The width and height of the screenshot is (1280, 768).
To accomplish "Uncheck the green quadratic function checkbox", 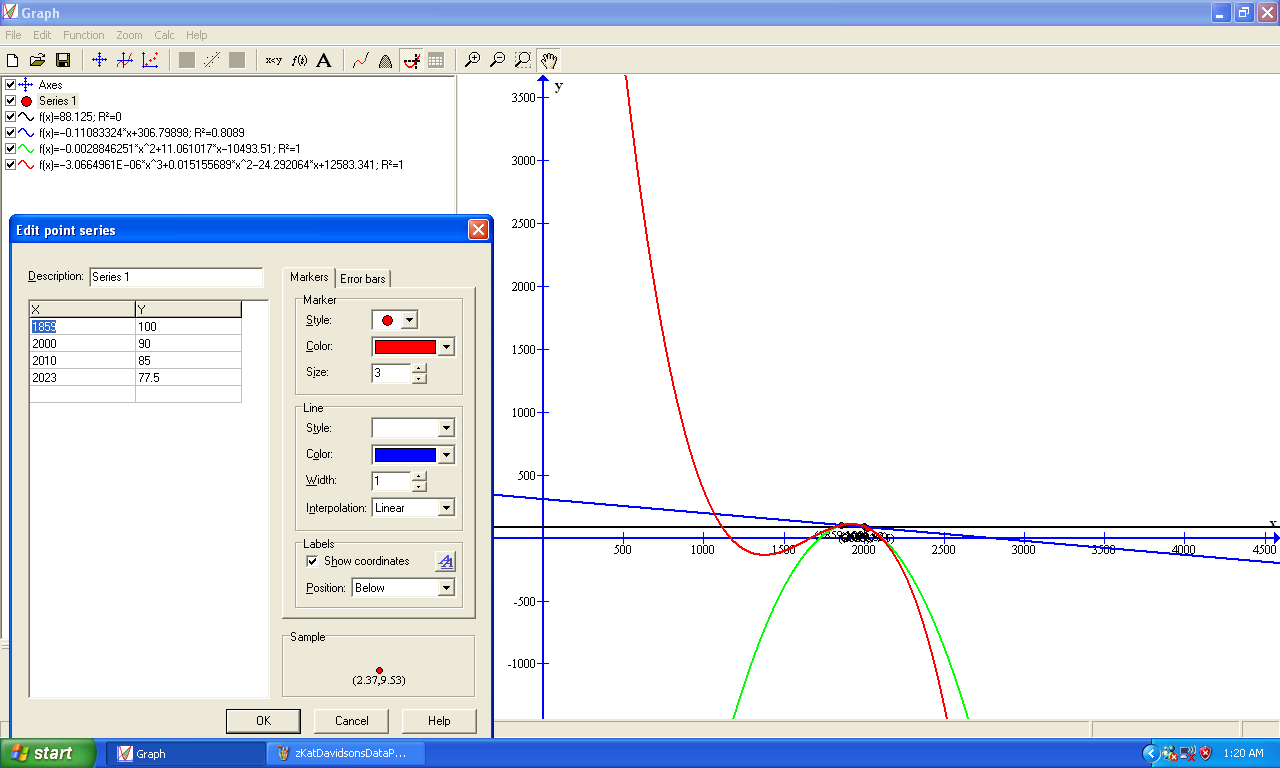I will pos(10,148).
